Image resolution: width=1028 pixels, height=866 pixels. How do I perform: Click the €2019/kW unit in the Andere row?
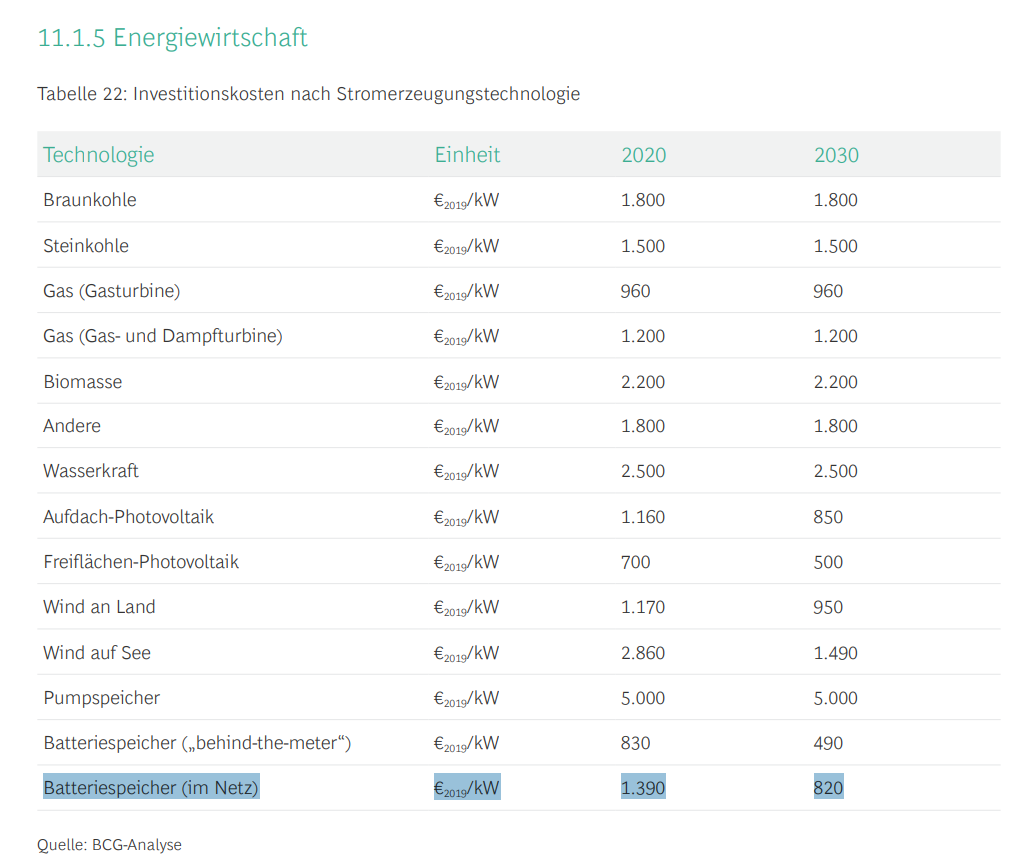point(466,426)
